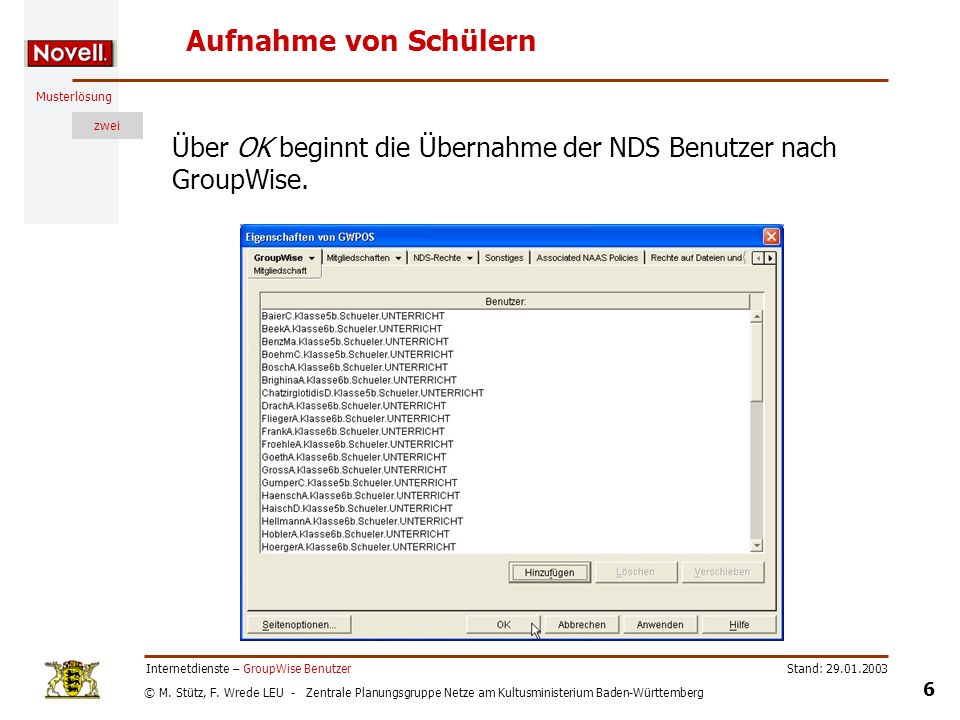
Task: Expand the Mitgliedschaften tab dropdown arrow
Action: [398, 258]
